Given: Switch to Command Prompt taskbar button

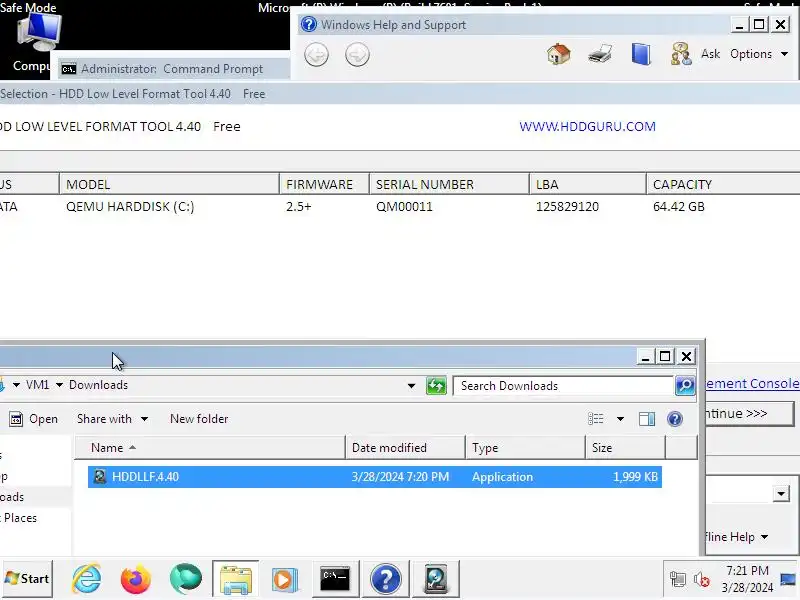Looking at the screenshot, I should click(x=335, y=579).
